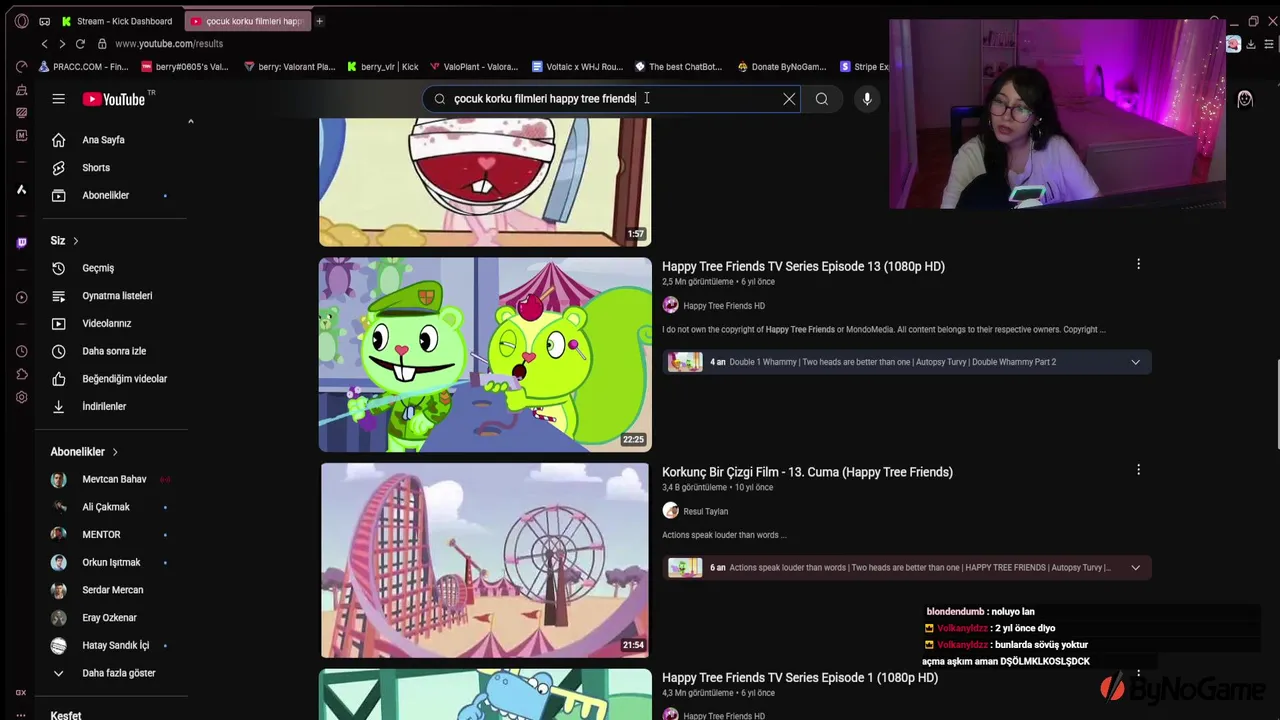Expand the Abonelikler heading chevron
1280x720 pixels.
pyautogui.click(x=115, y=452)
